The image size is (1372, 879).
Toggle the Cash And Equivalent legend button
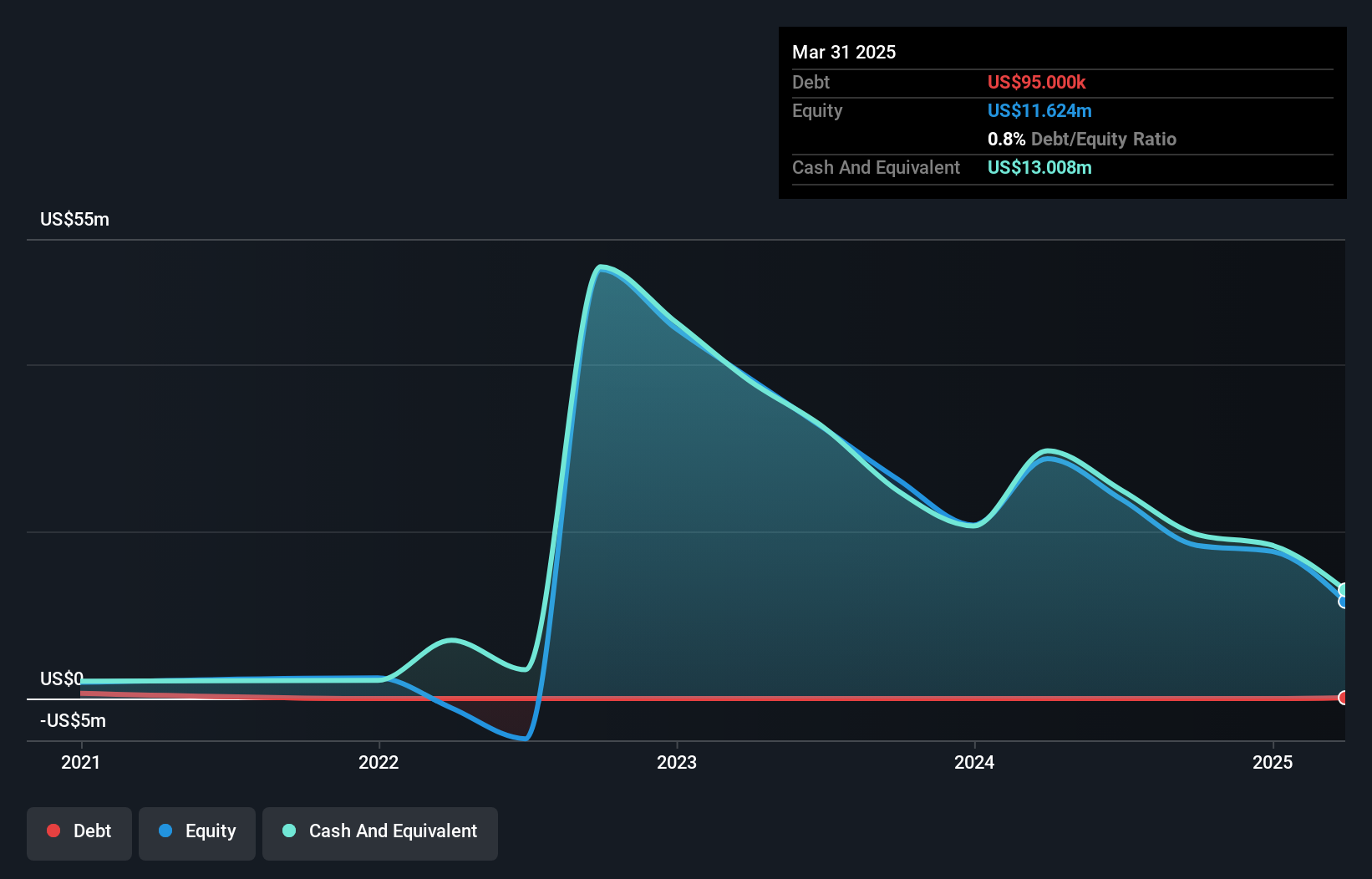[x=380, y=833]
